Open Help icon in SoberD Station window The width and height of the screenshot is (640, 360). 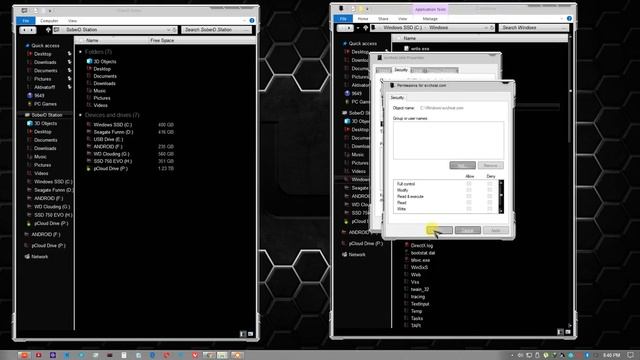click(x=252, y=20)
